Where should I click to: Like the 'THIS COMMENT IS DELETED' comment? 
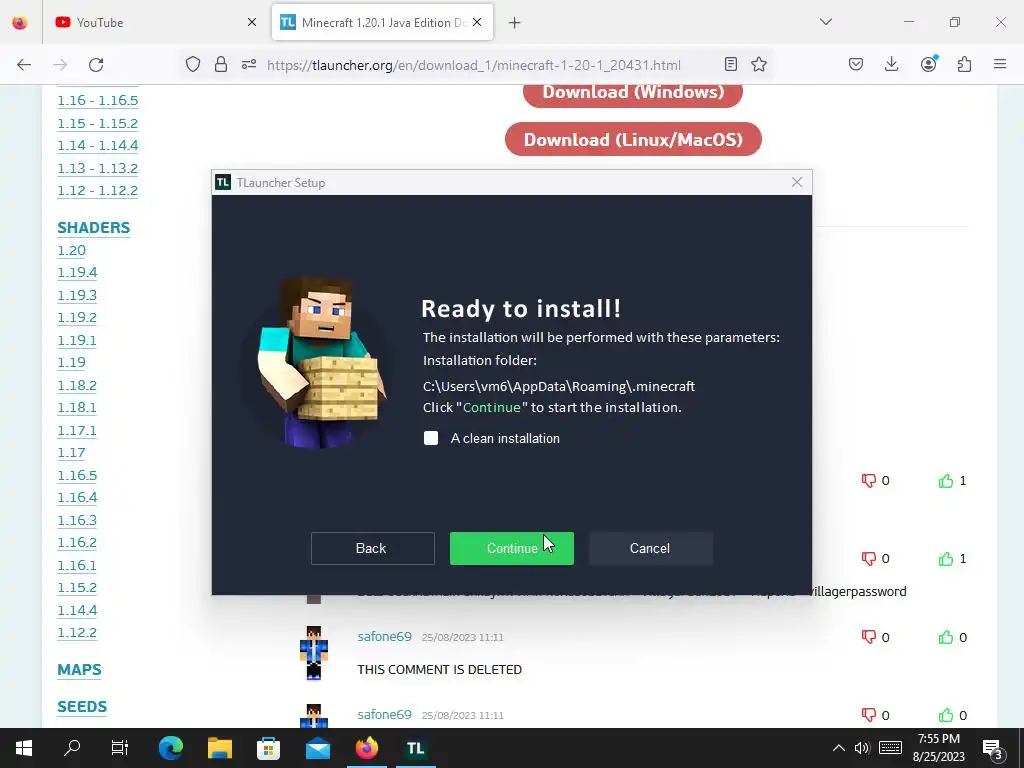[x=946, y=637]
